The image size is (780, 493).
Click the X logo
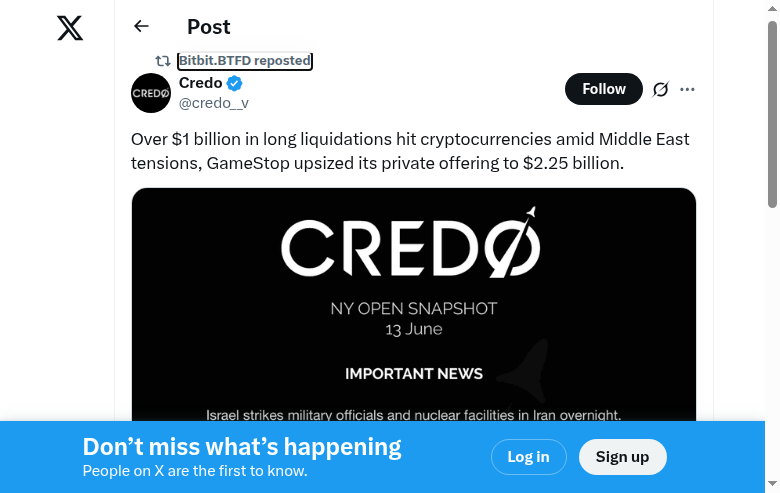[x=70, y=28]
